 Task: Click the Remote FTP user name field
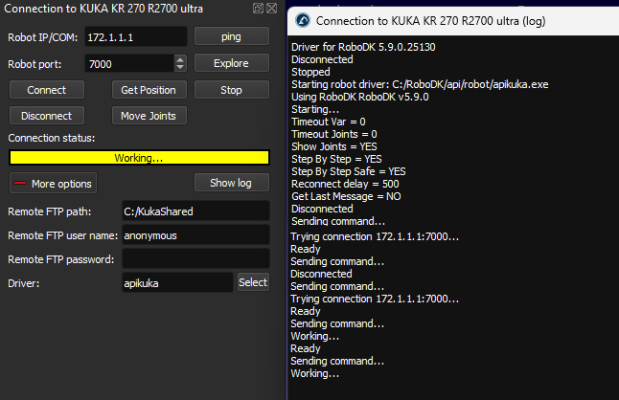point(194,235)
